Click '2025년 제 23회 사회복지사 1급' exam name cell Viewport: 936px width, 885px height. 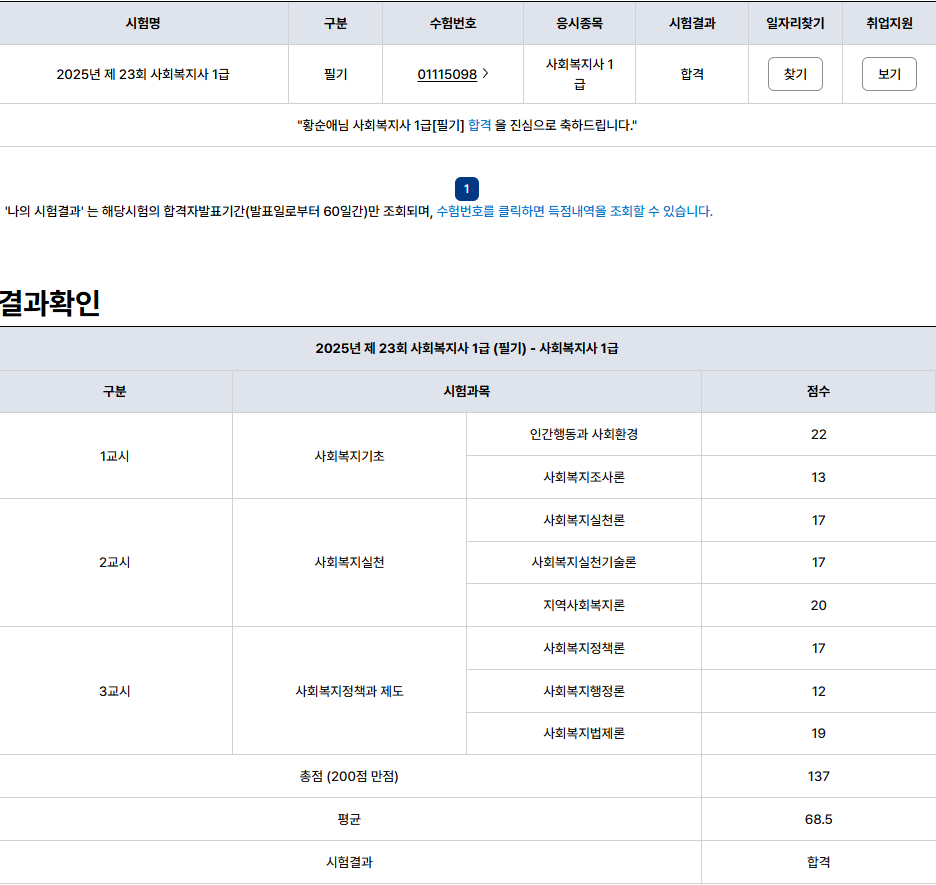(143, 75)
